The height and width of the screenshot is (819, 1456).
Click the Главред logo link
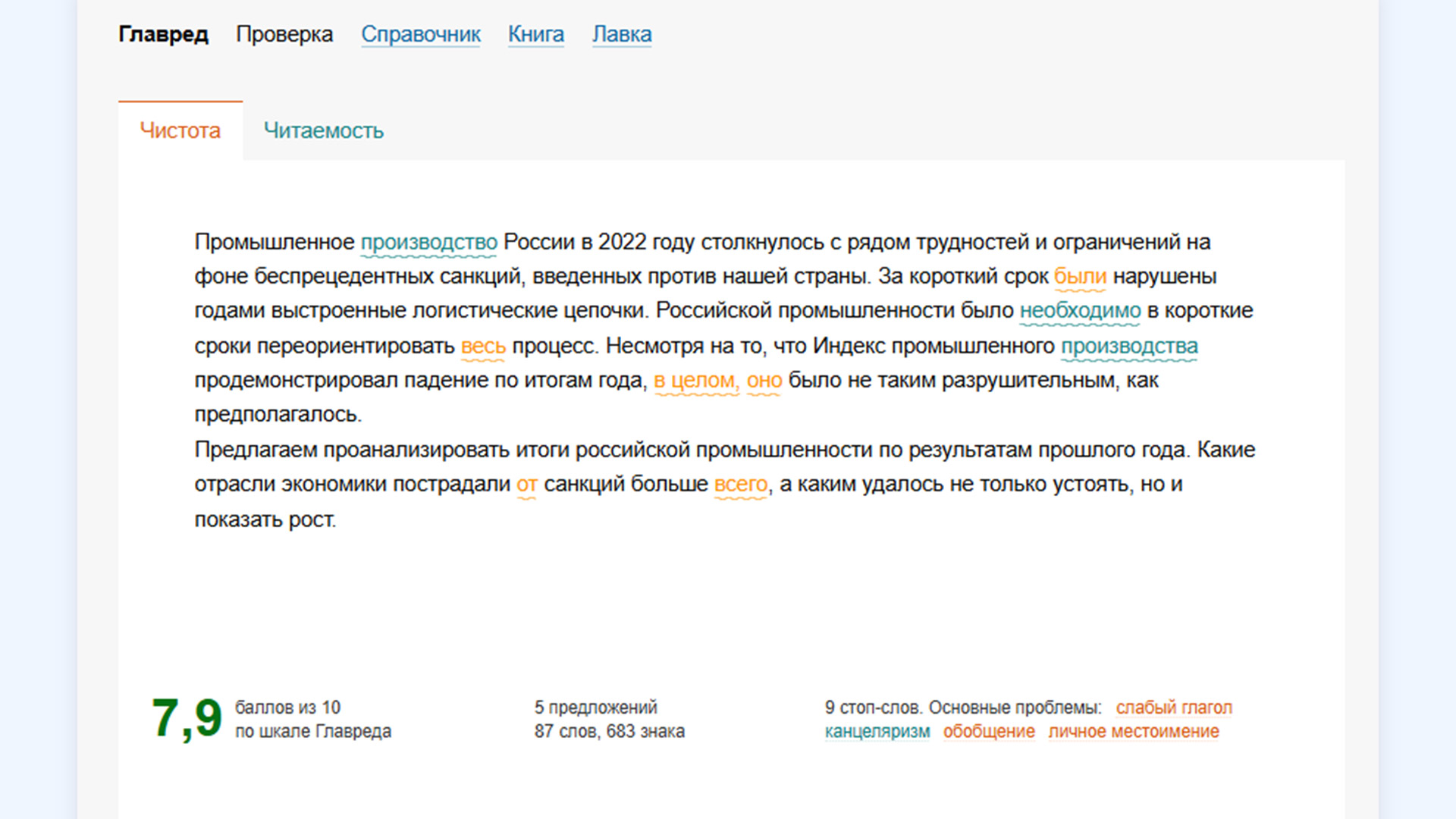tap(163, 35)
